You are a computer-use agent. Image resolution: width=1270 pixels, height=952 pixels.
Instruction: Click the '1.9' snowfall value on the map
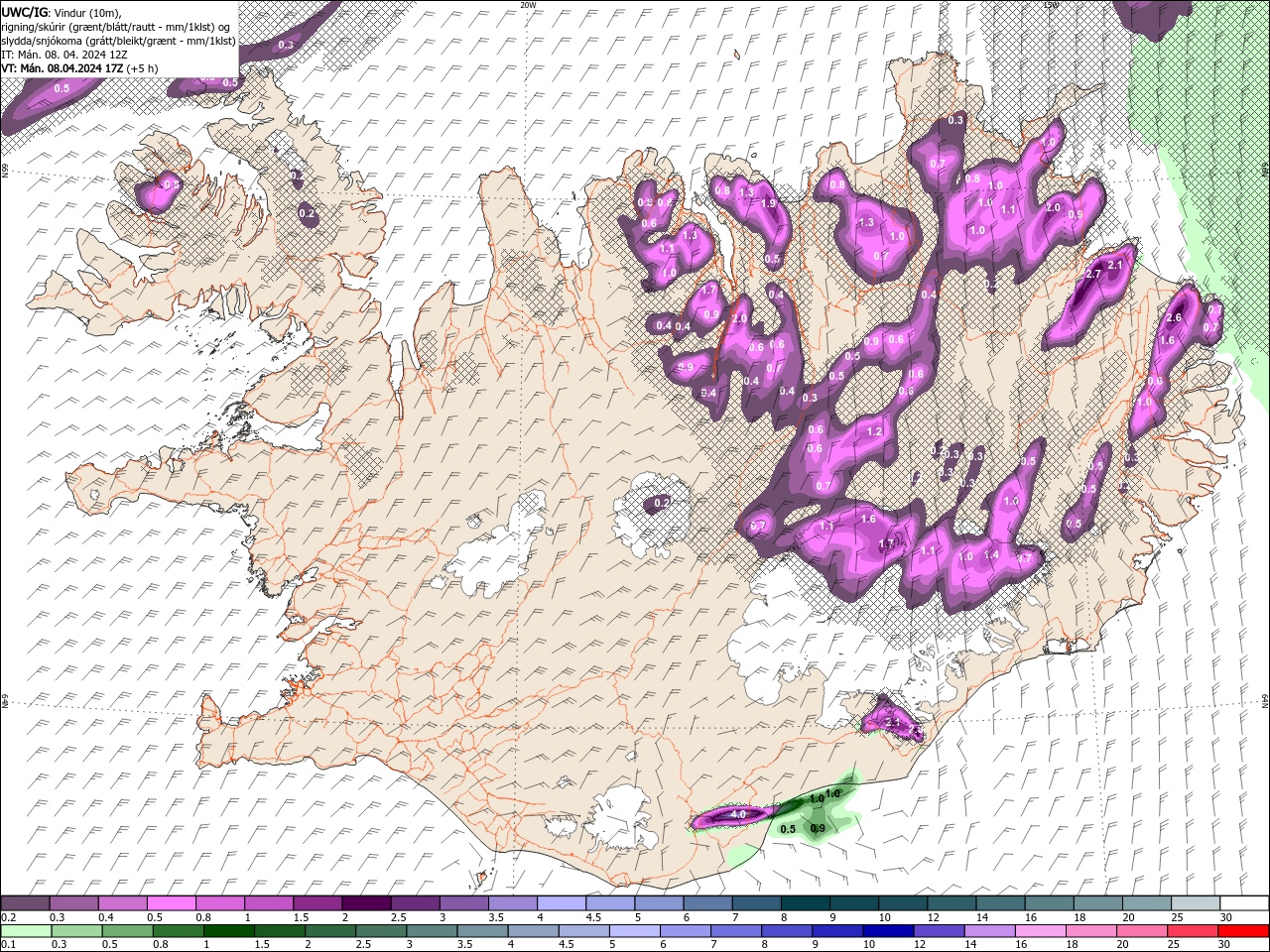point(768,203)
